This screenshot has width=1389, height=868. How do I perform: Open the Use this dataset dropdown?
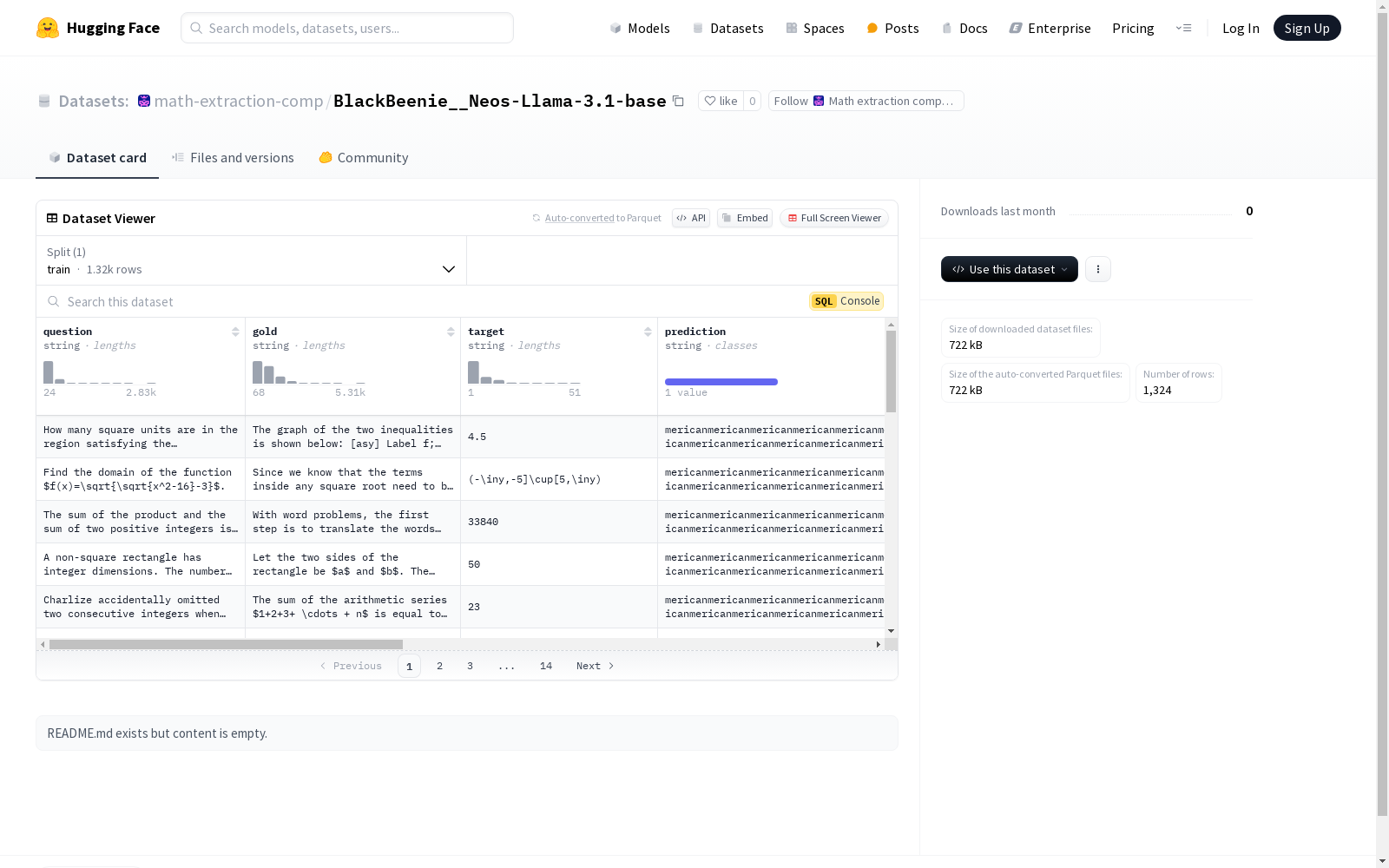1010,269
